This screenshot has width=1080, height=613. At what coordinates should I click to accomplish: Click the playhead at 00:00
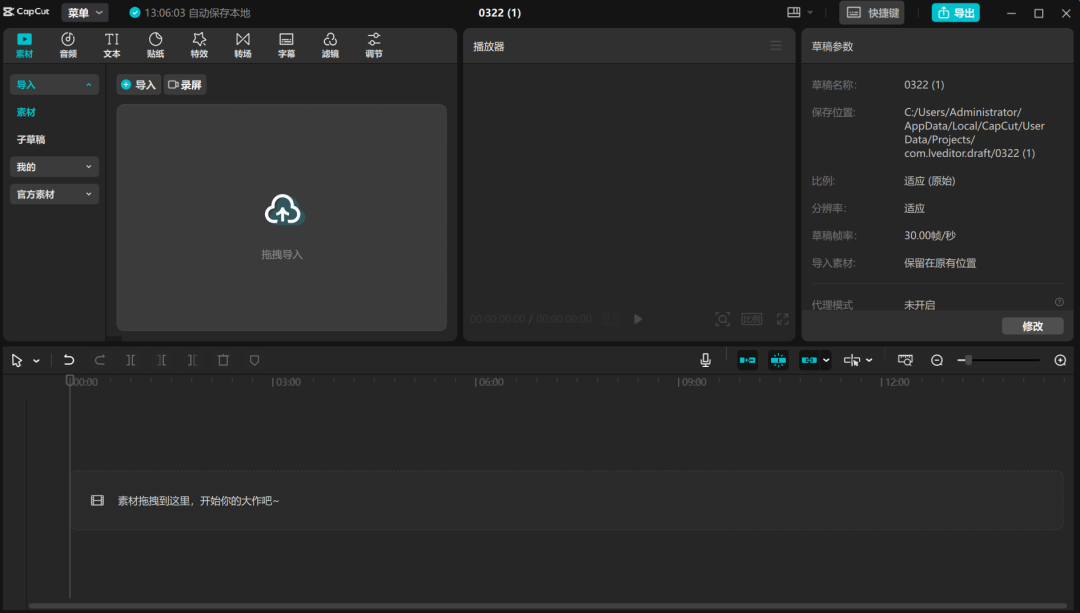(x=70, y=380)
